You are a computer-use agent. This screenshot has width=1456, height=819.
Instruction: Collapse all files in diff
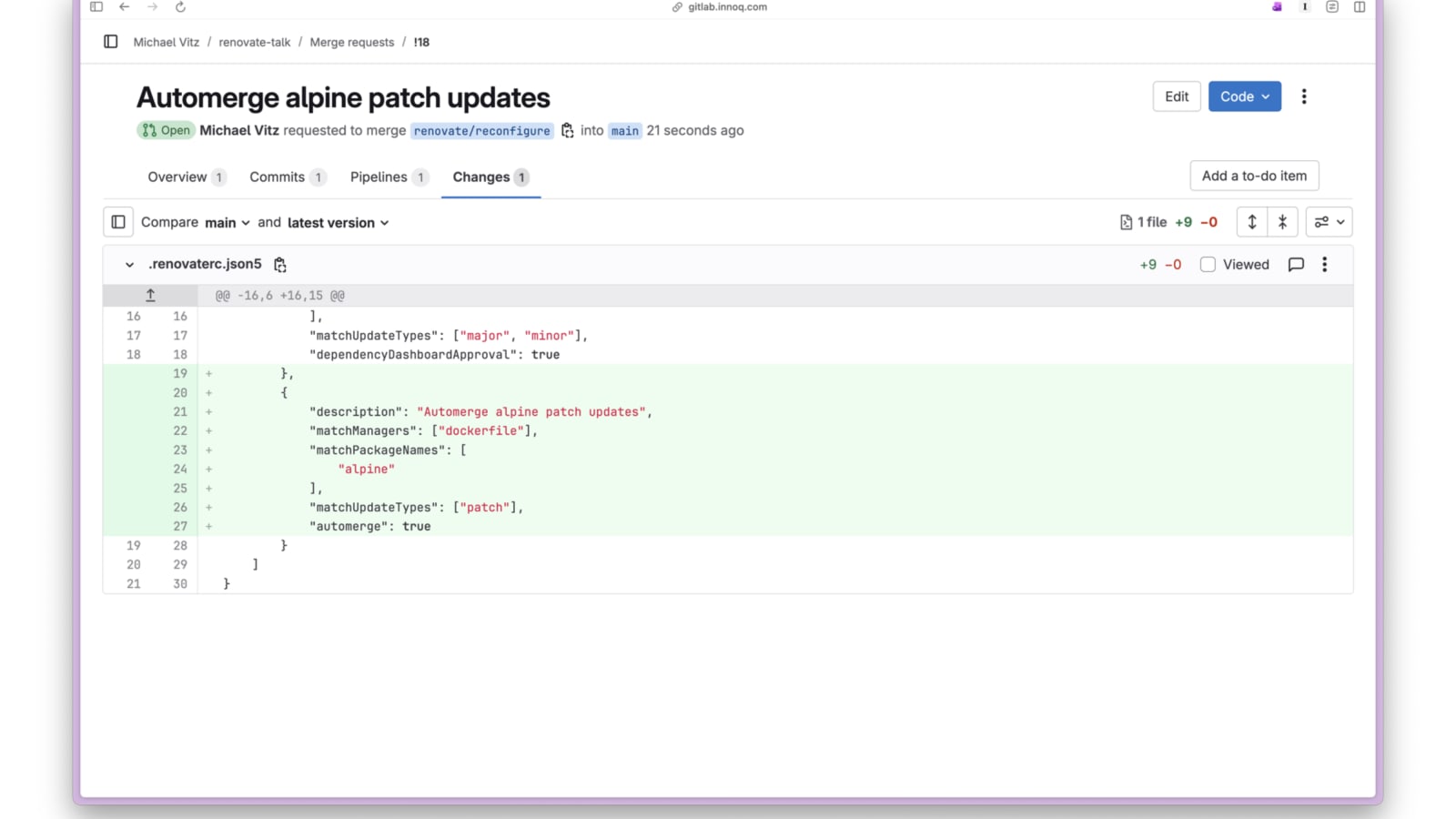[1282, 222]
